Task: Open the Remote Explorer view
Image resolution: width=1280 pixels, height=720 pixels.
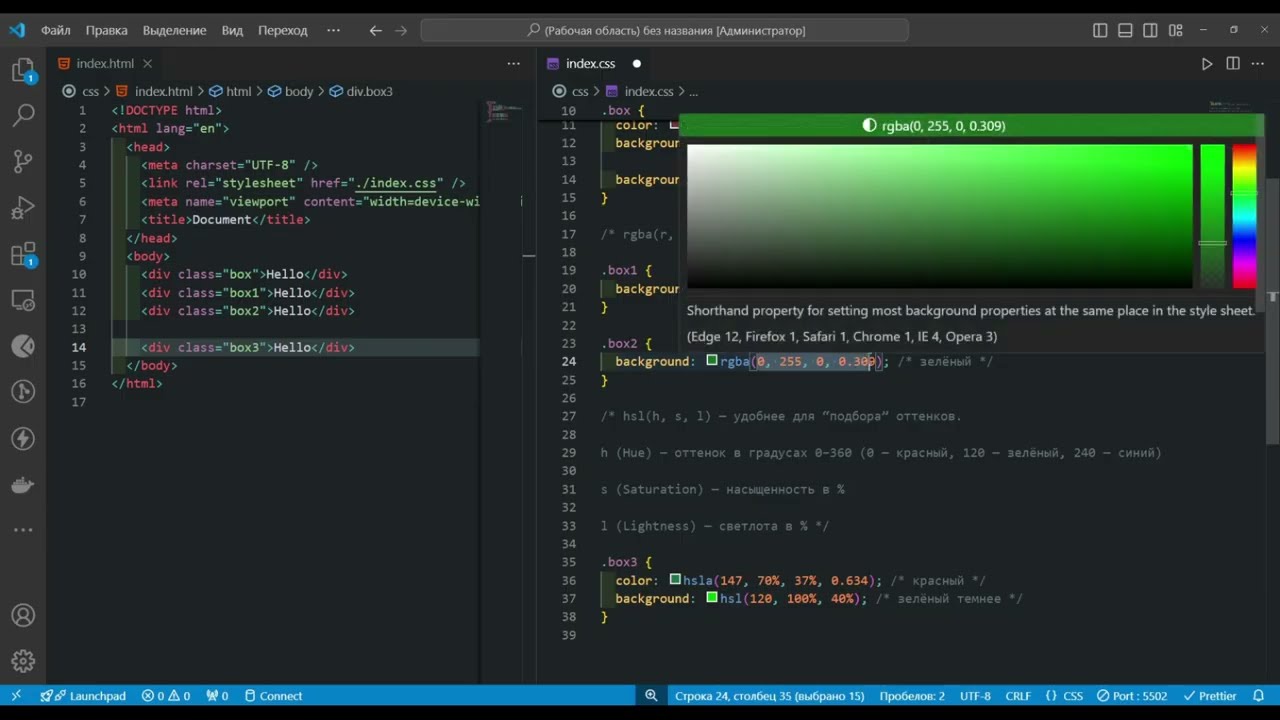Action: pos(23,300)
